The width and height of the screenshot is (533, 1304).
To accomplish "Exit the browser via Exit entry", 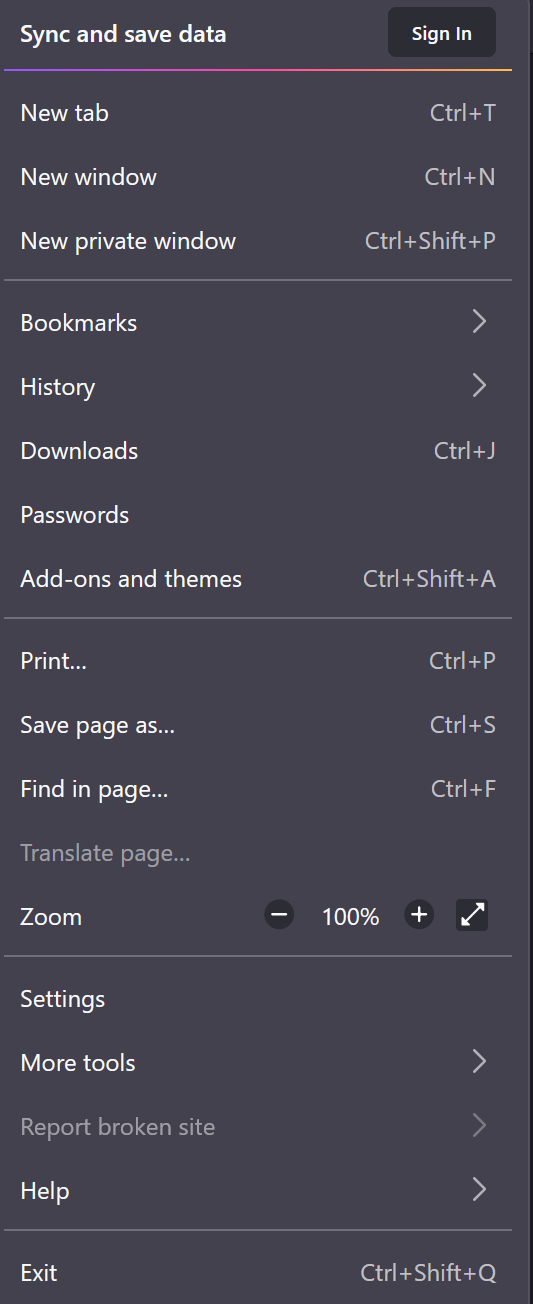I will coord(258,1273).
